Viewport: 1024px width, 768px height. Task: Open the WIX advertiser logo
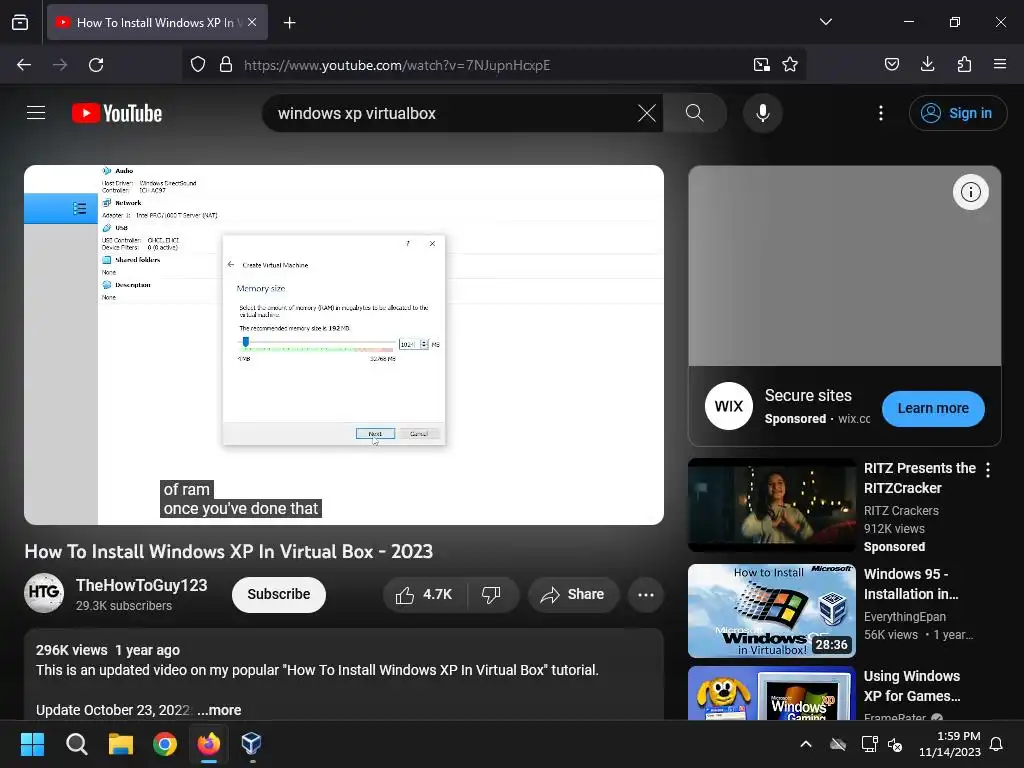click(x=729, y=406)
